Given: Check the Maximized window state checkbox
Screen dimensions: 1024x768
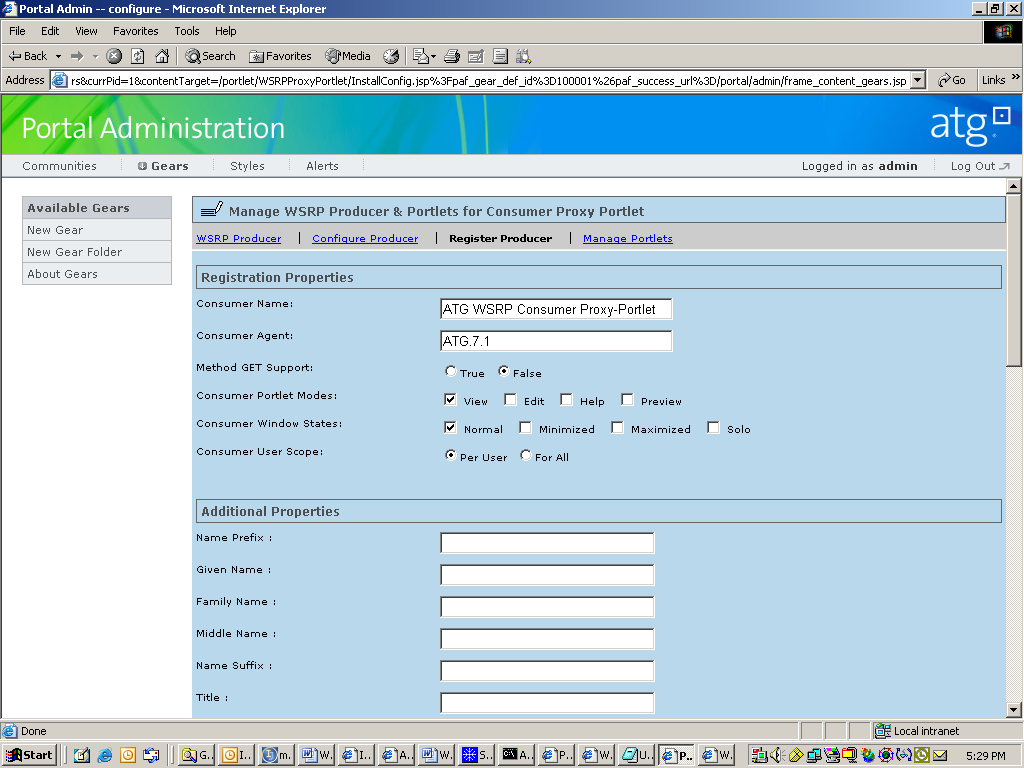Looking at the screenshot, I should point(617,427).
